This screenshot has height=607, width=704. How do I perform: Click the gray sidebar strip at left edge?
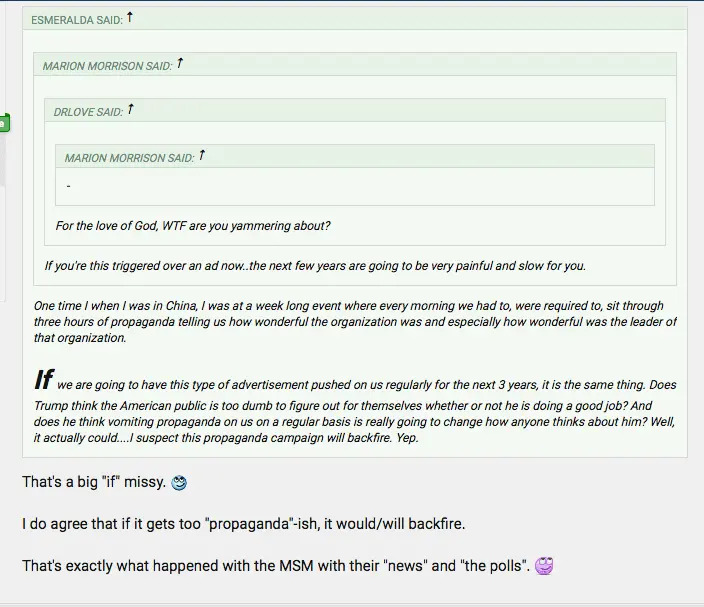[3, 160]
